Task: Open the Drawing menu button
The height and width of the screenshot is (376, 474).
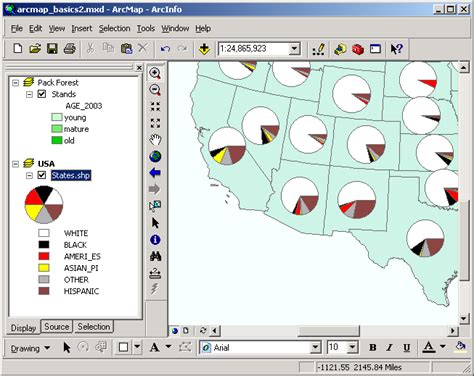Action: (30, 348)
